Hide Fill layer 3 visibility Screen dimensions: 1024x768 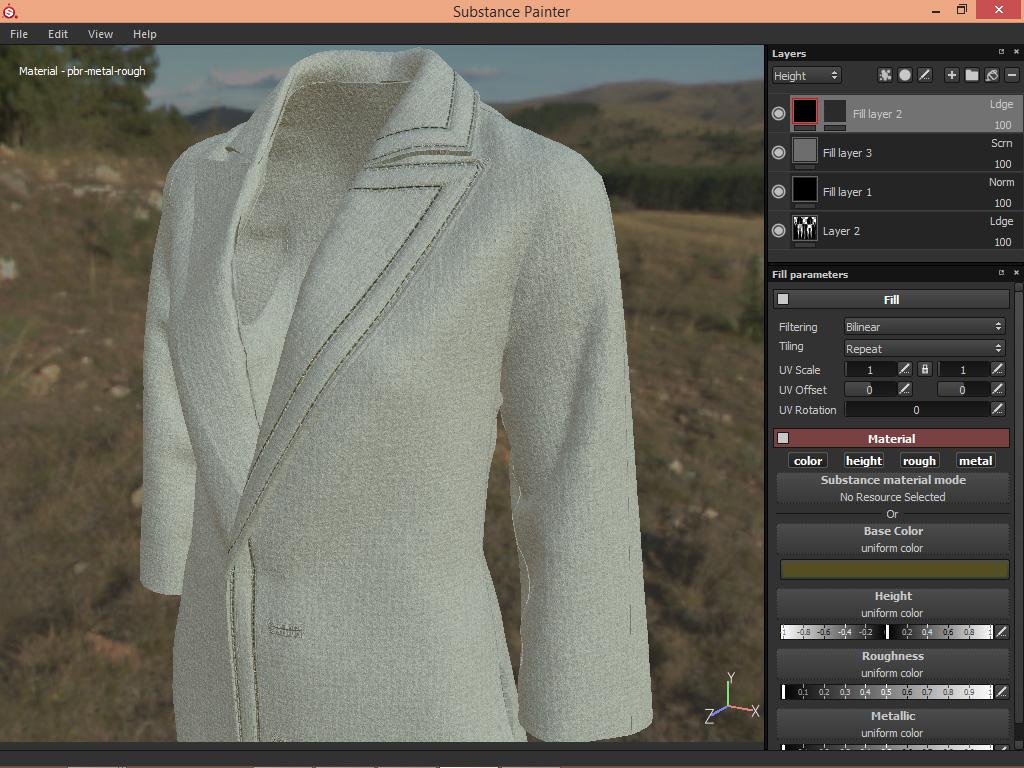[779, 152]
